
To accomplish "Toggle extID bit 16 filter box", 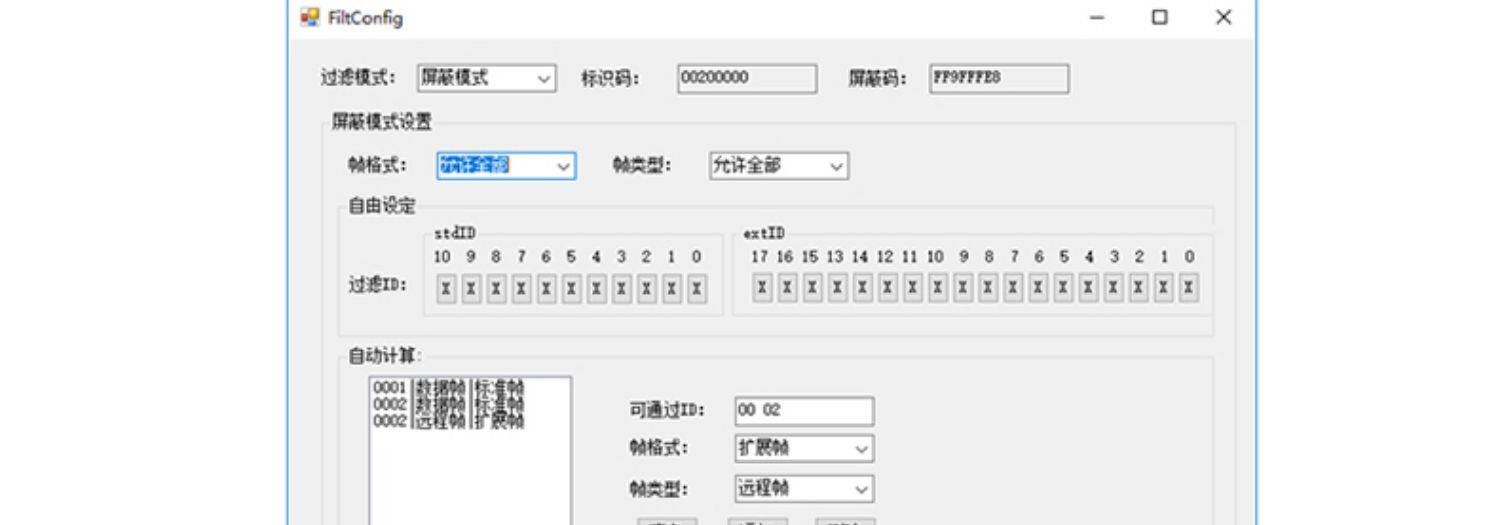I will (787, 289).
